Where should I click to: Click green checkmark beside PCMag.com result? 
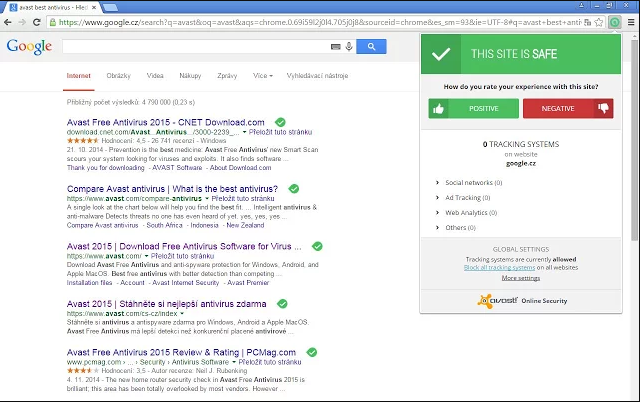tap(312, 352)
